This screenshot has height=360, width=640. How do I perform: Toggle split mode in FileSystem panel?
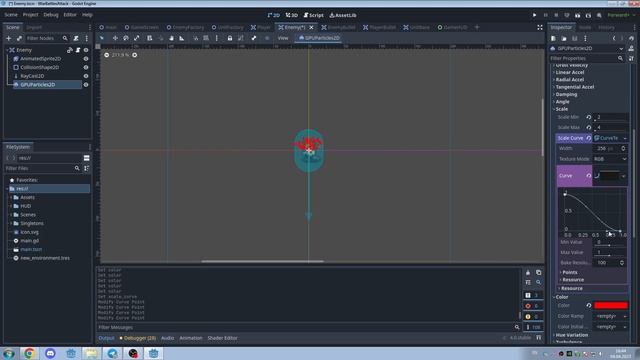click(x=87, y=158)
